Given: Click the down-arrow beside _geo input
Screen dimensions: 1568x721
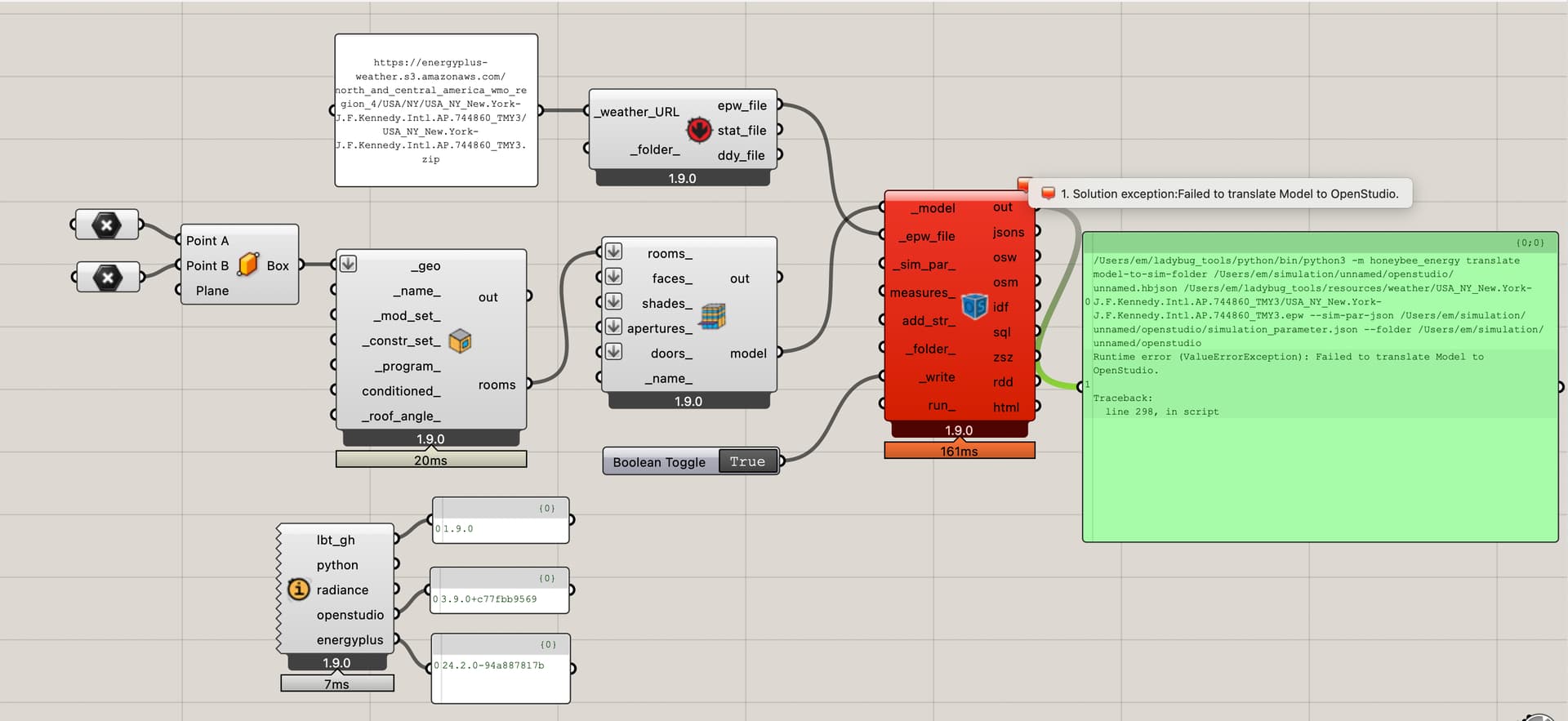Looking at the screenshot, I should pyautogui.click(x=348, y=264).
